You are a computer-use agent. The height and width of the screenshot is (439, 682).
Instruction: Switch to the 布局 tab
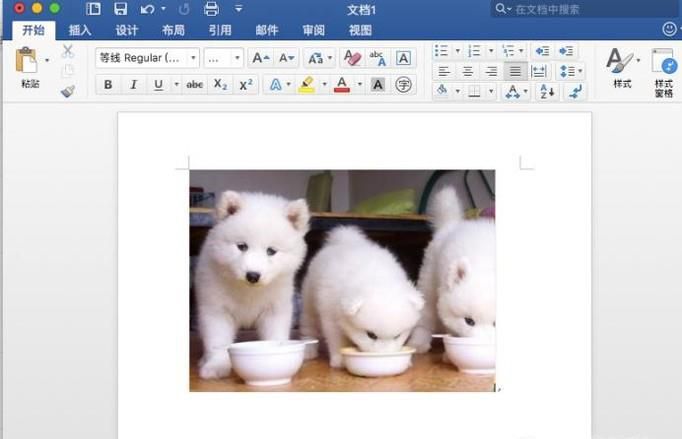tap(173, 30)
